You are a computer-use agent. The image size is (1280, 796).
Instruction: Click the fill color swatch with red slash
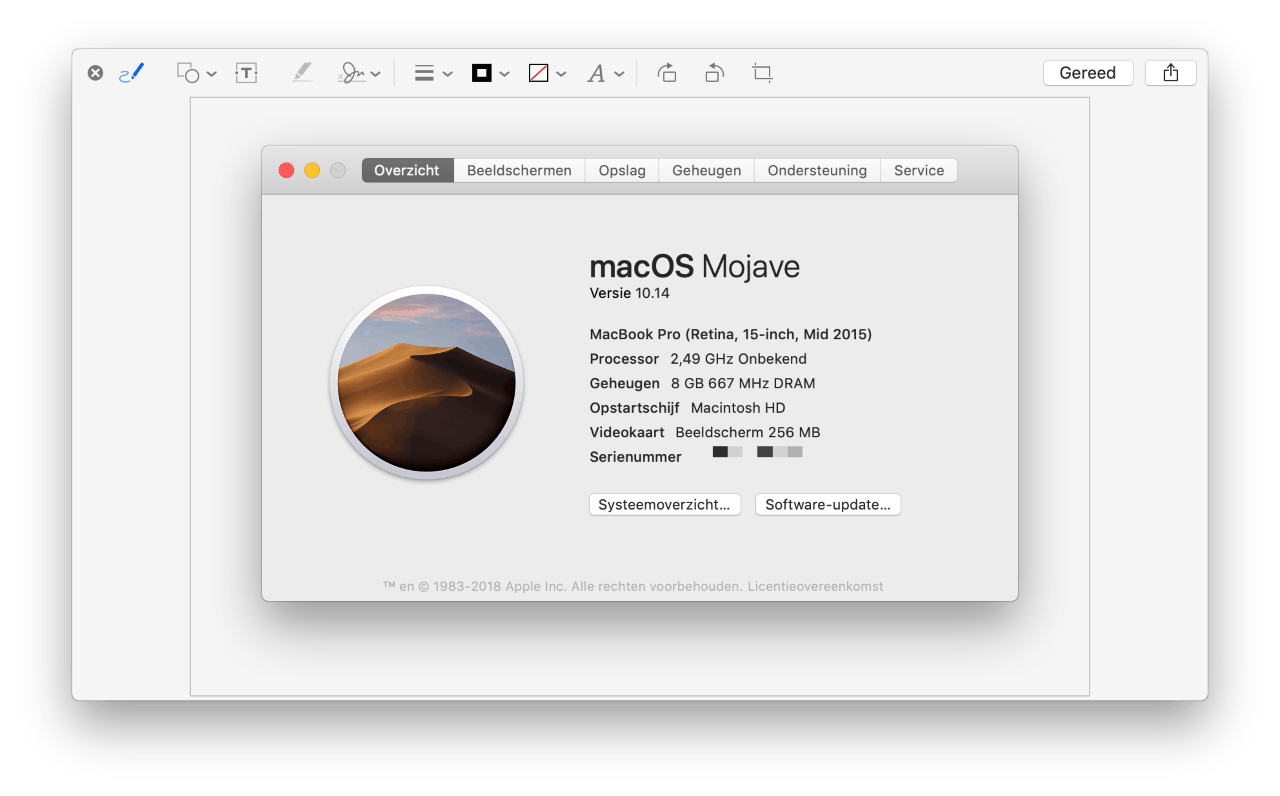539,73
